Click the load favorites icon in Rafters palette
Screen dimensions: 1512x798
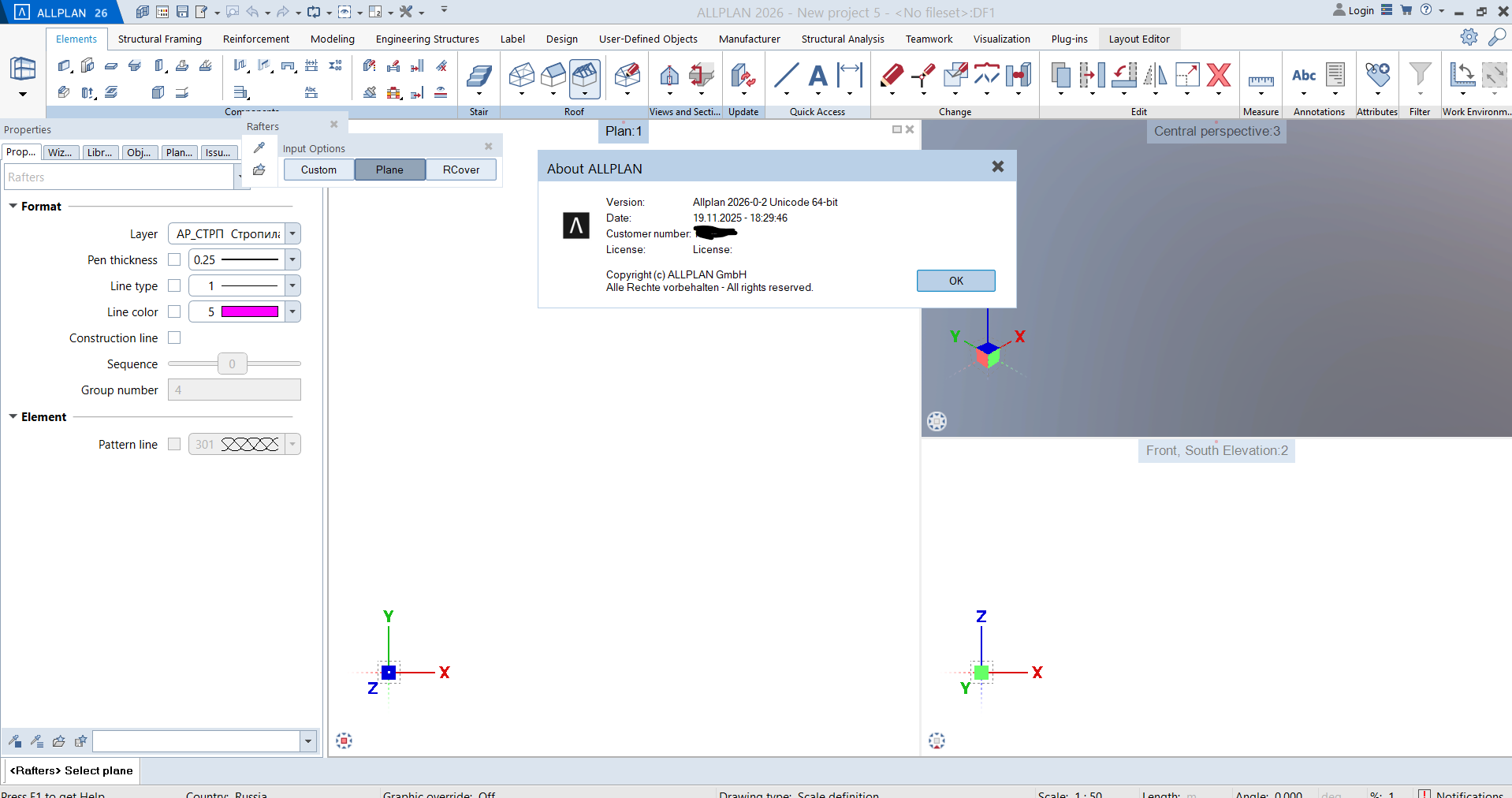tap(259, 170)
